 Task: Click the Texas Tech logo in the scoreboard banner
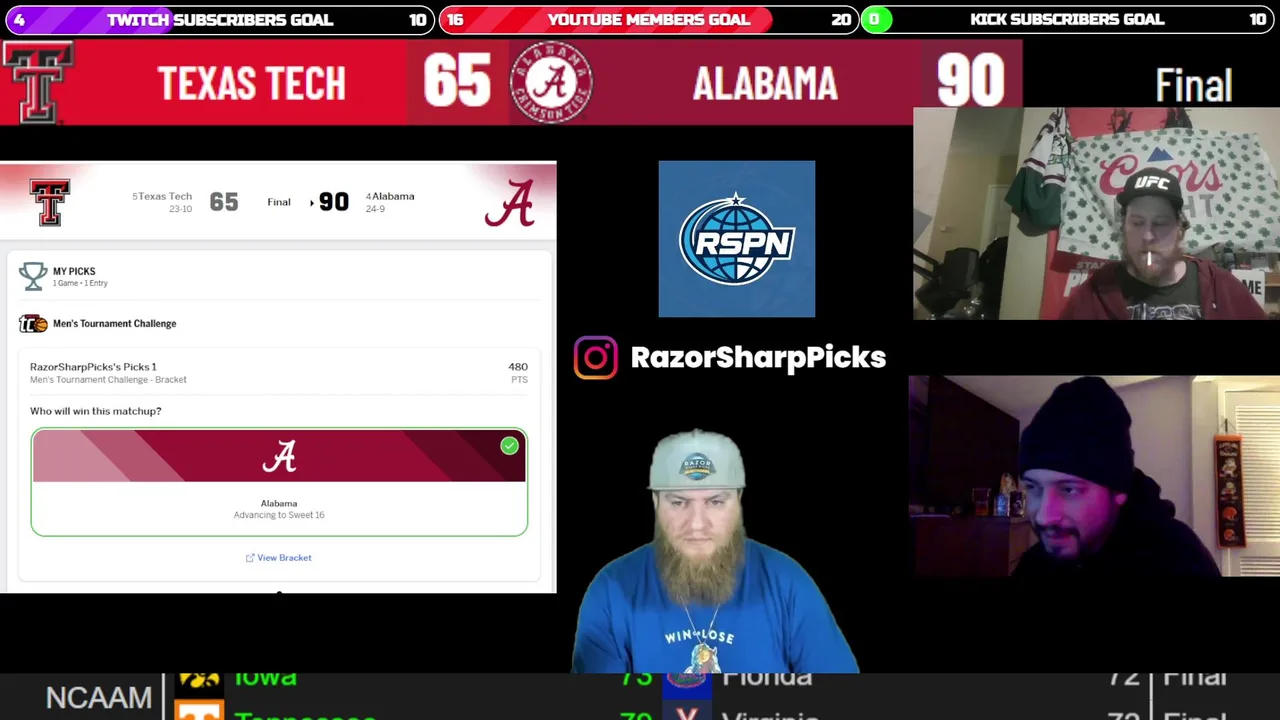[38, 83]
